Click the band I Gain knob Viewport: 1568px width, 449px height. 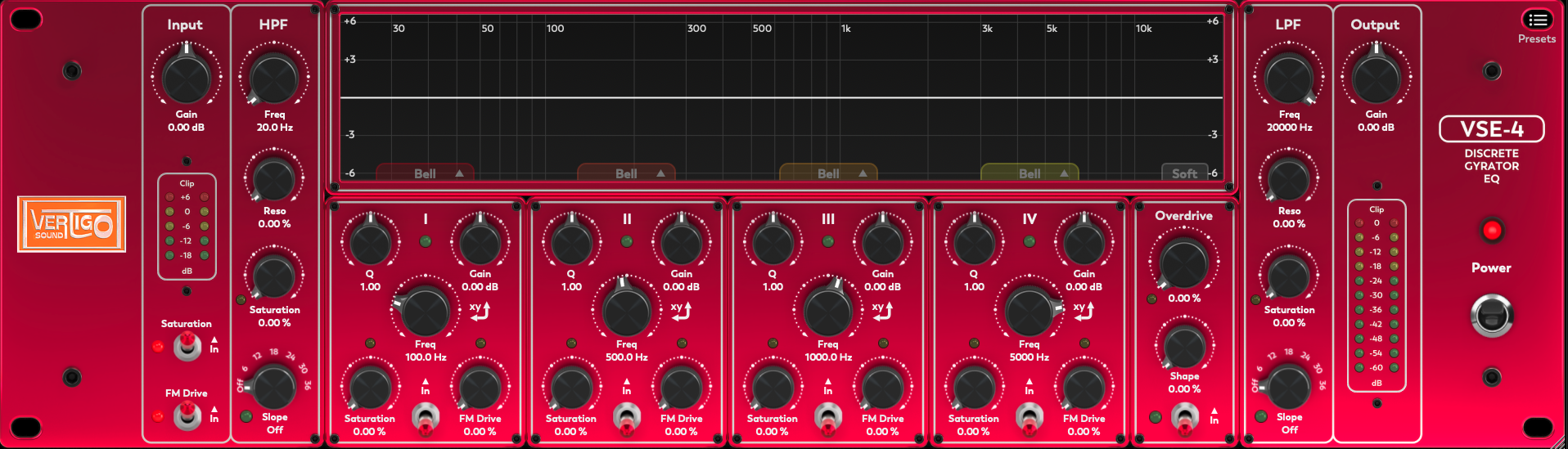[x=480, y=242]
